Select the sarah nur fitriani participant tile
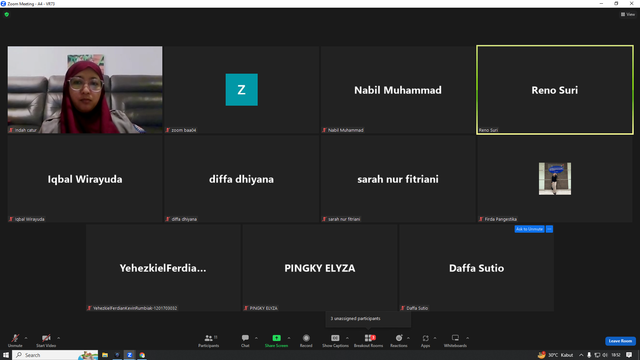The image size is (640, 360). tap(398, 179)
